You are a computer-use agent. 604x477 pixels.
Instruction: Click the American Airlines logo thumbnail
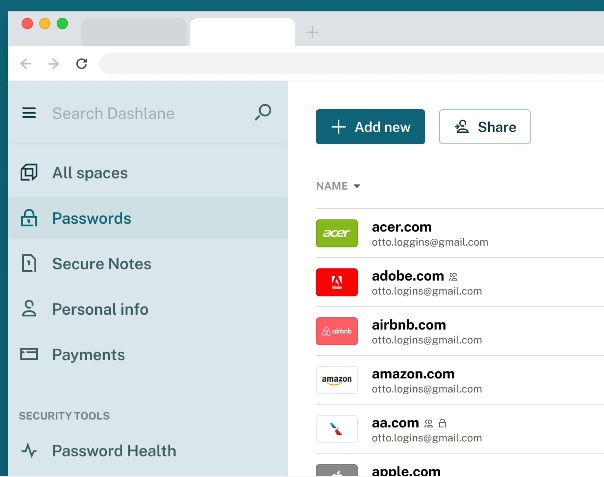[337, 429]
